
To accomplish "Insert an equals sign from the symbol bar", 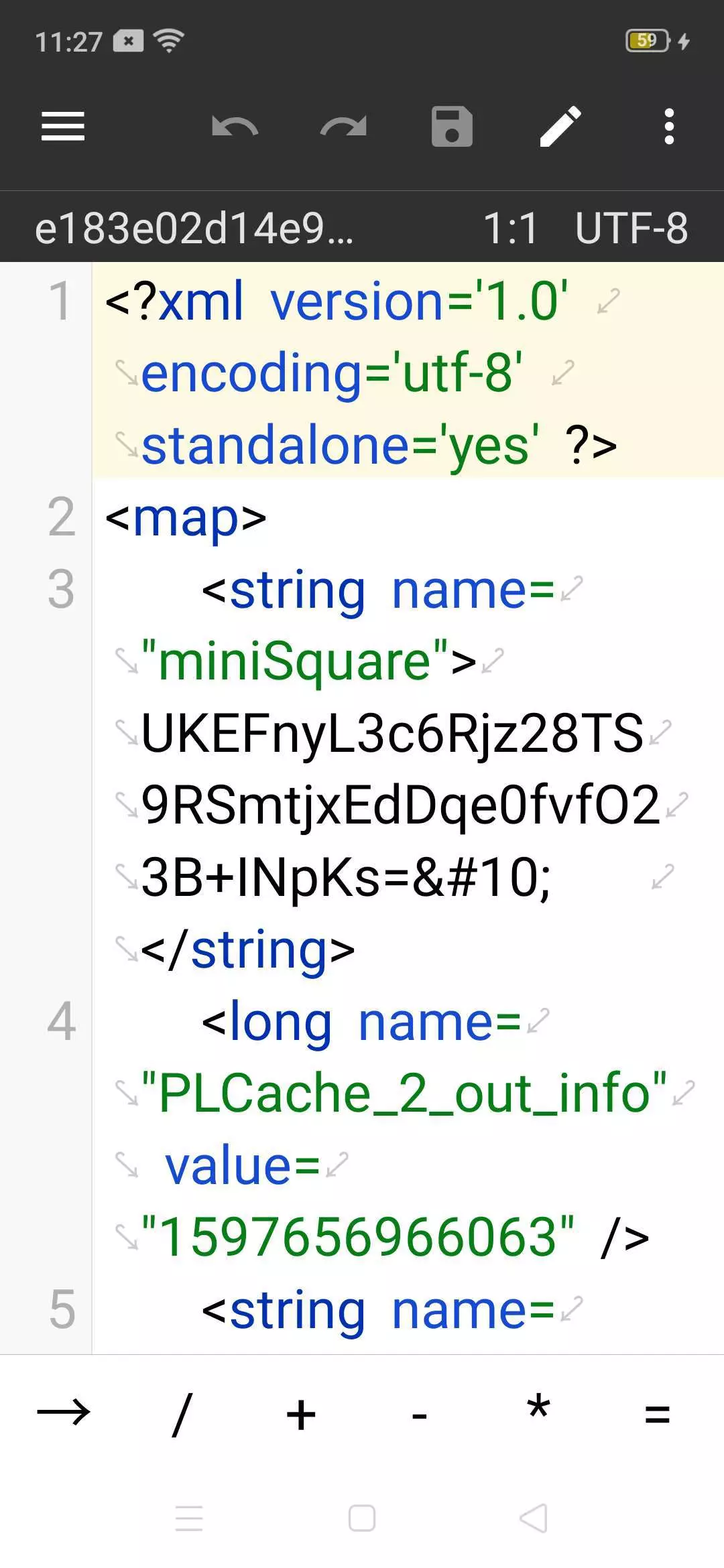I will (x=657, y=1414).
